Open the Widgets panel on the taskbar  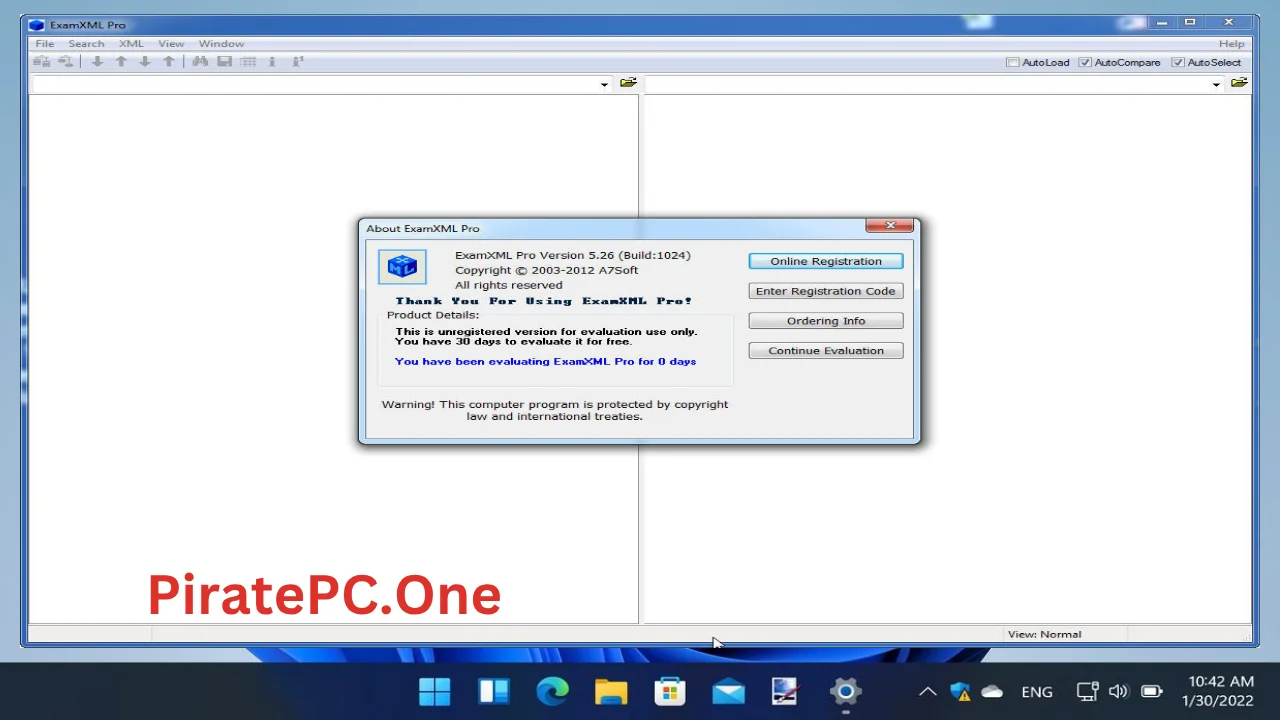(494, 691)
